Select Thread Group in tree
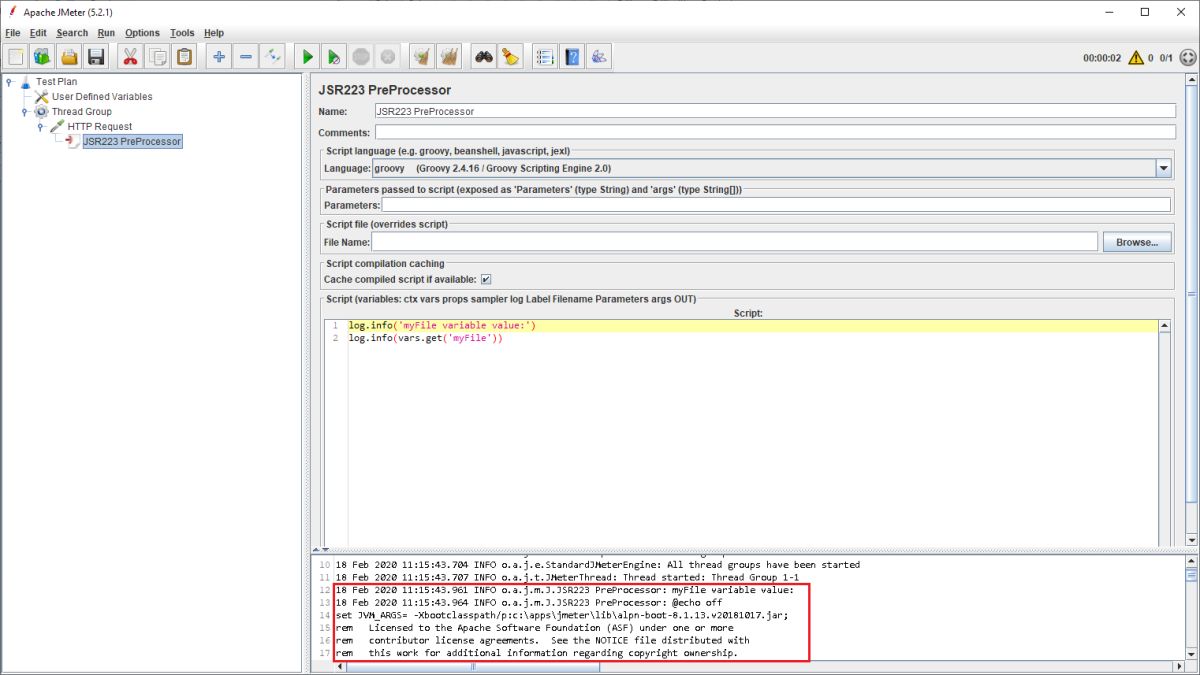Screen dimensions: 1200x675 coord(82,112)
